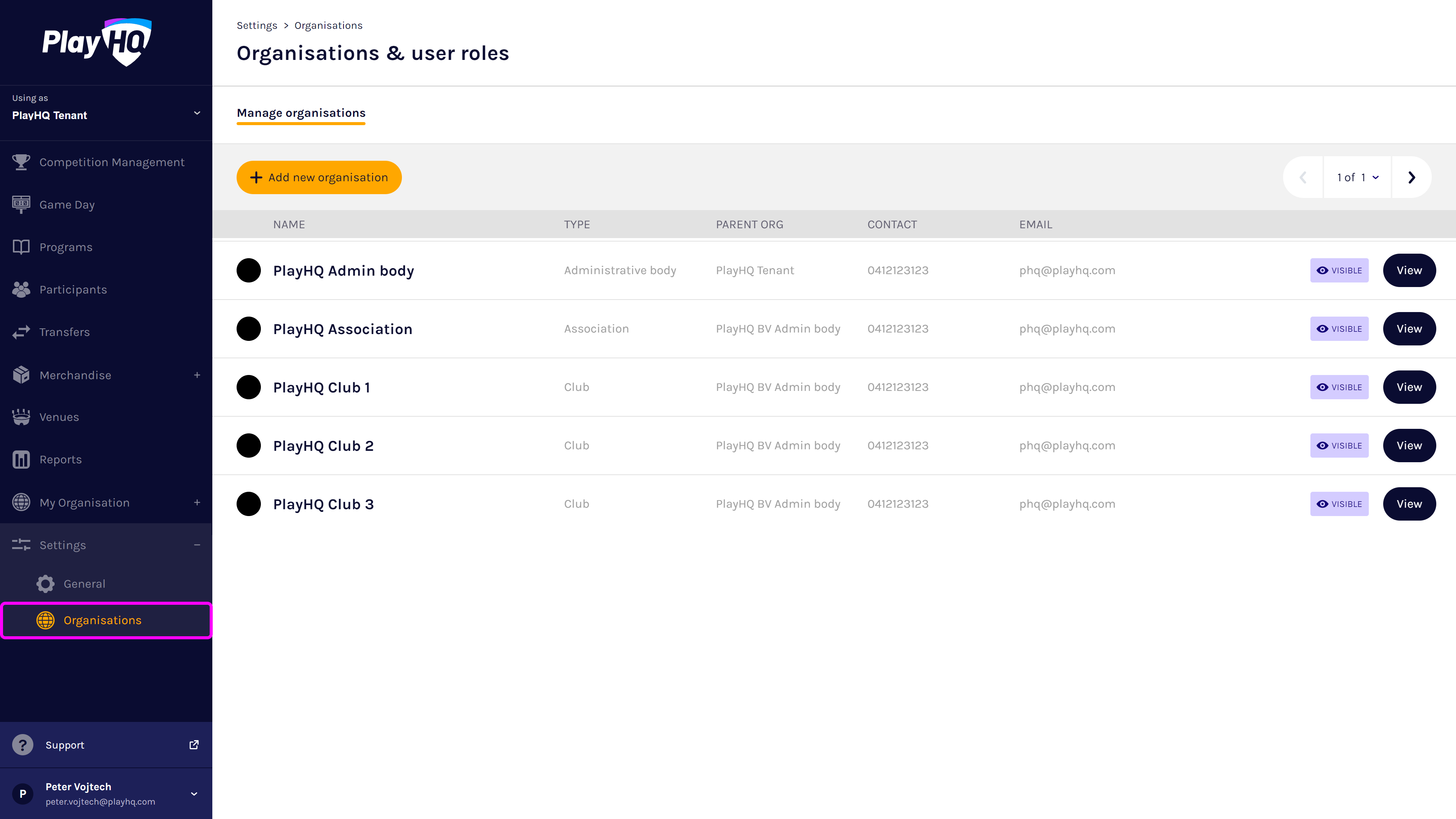This screenshot has height=819, width=1456.
Task: View the PlayHQ Association organisation
Action: pyautogui.click(x=1409, y=329)
